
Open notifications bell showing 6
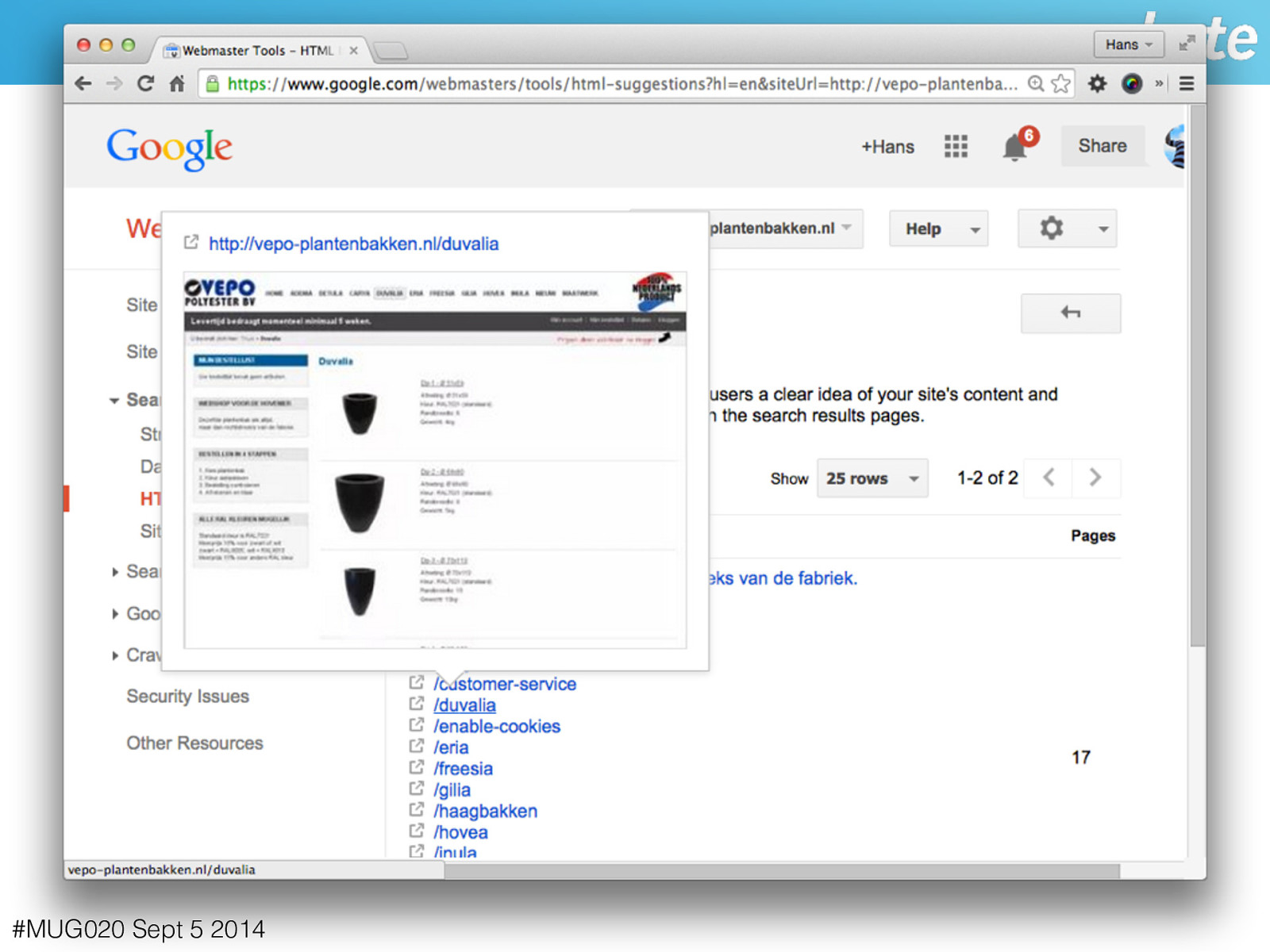1018,144
